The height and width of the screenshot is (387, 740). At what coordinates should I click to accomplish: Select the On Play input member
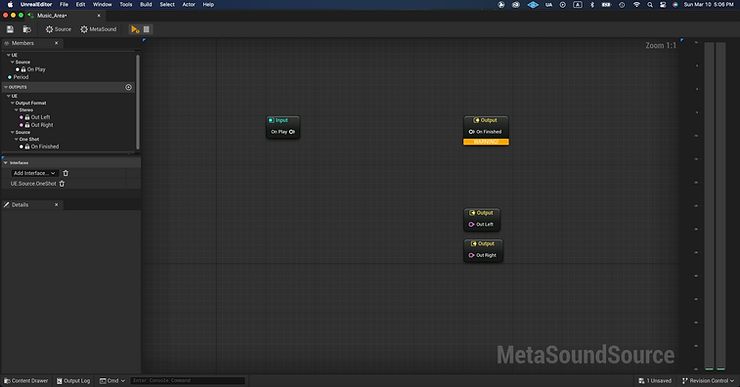click(36, 69)
